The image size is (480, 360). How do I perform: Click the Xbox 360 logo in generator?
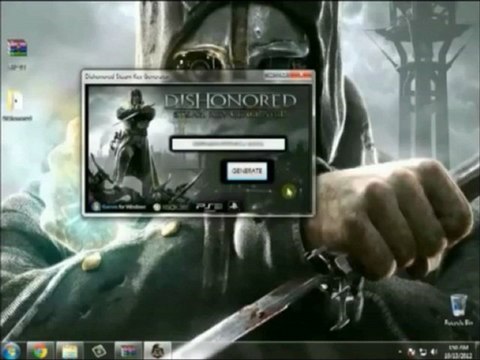tap(170, 207)
